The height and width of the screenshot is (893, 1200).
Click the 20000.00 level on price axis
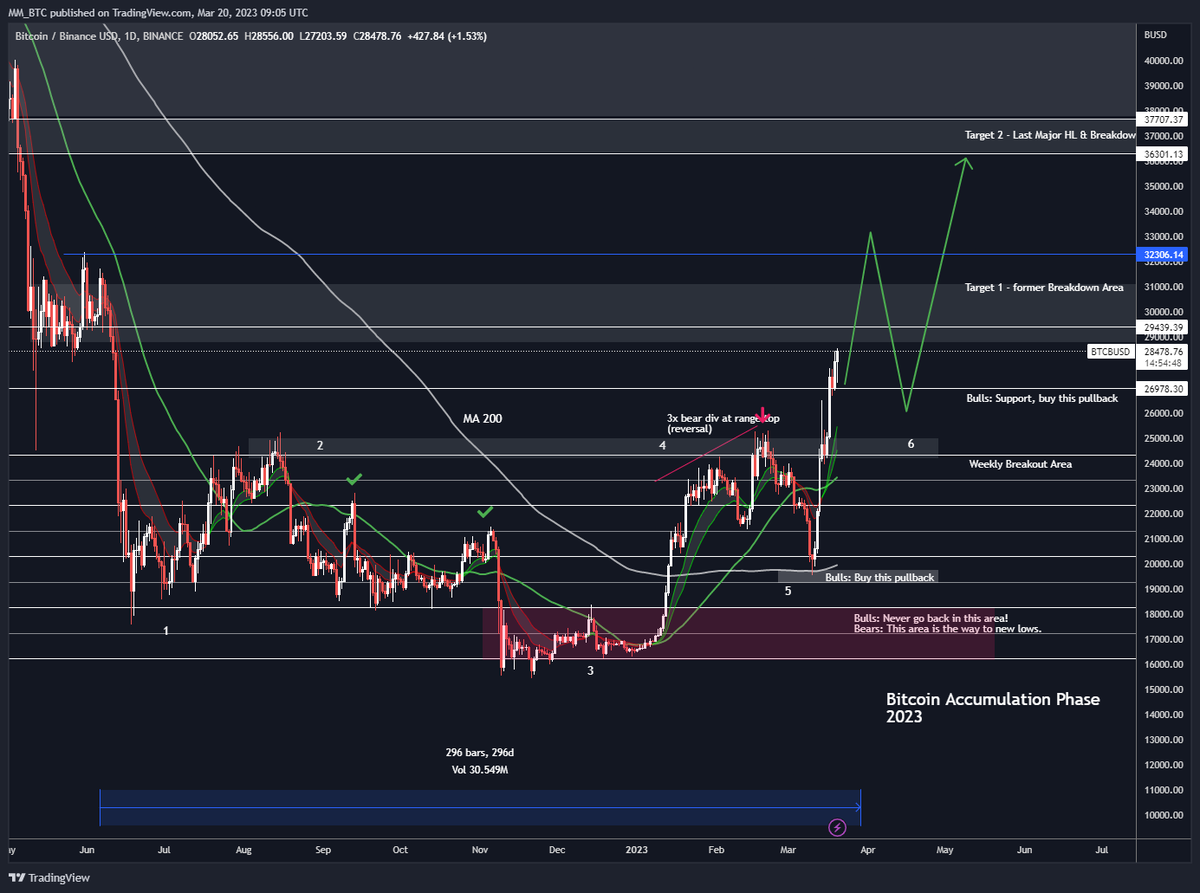(x=1164, y=564)
